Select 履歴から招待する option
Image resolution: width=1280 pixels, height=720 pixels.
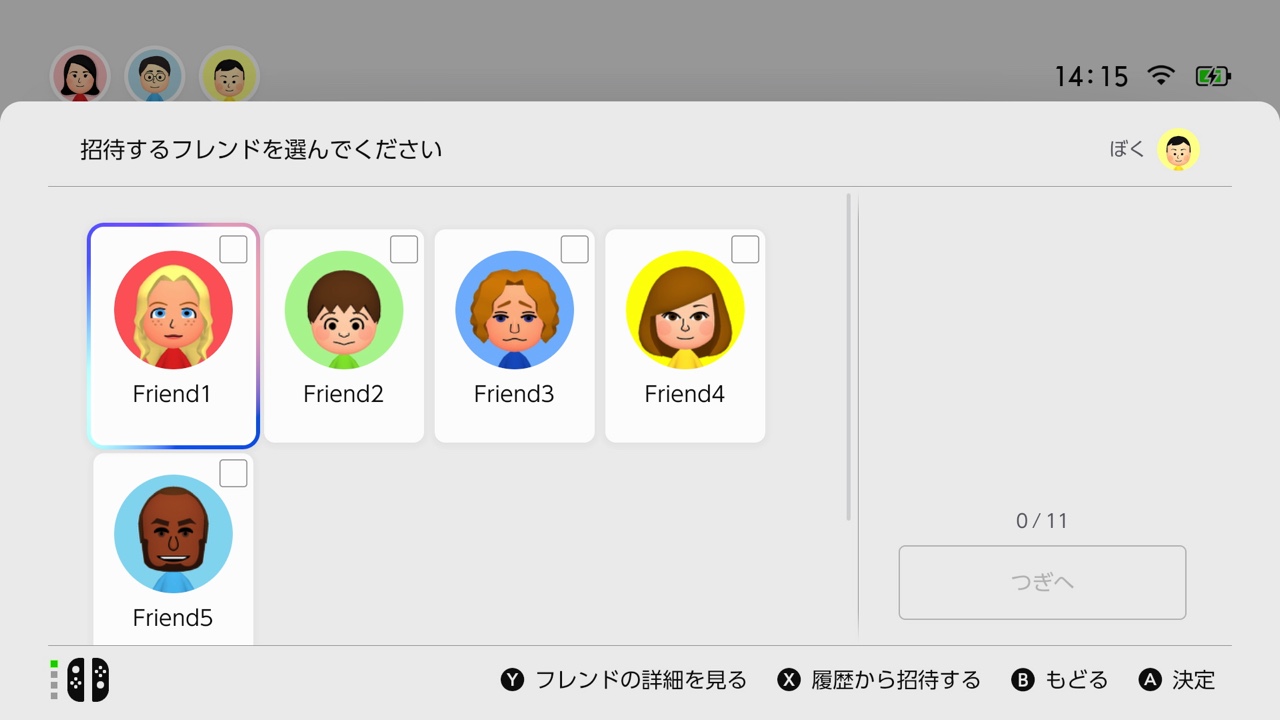tap(896, 680)
